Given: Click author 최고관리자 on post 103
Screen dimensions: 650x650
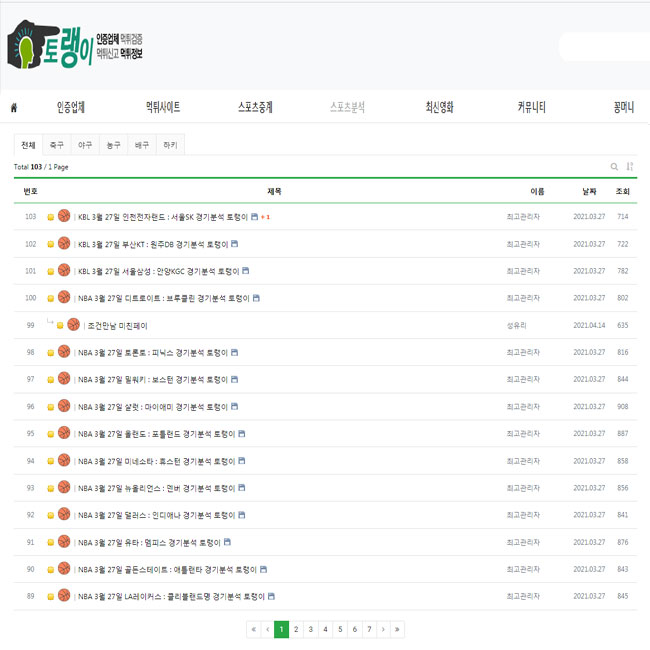Looking at the screenshot, I should point(523,216).
